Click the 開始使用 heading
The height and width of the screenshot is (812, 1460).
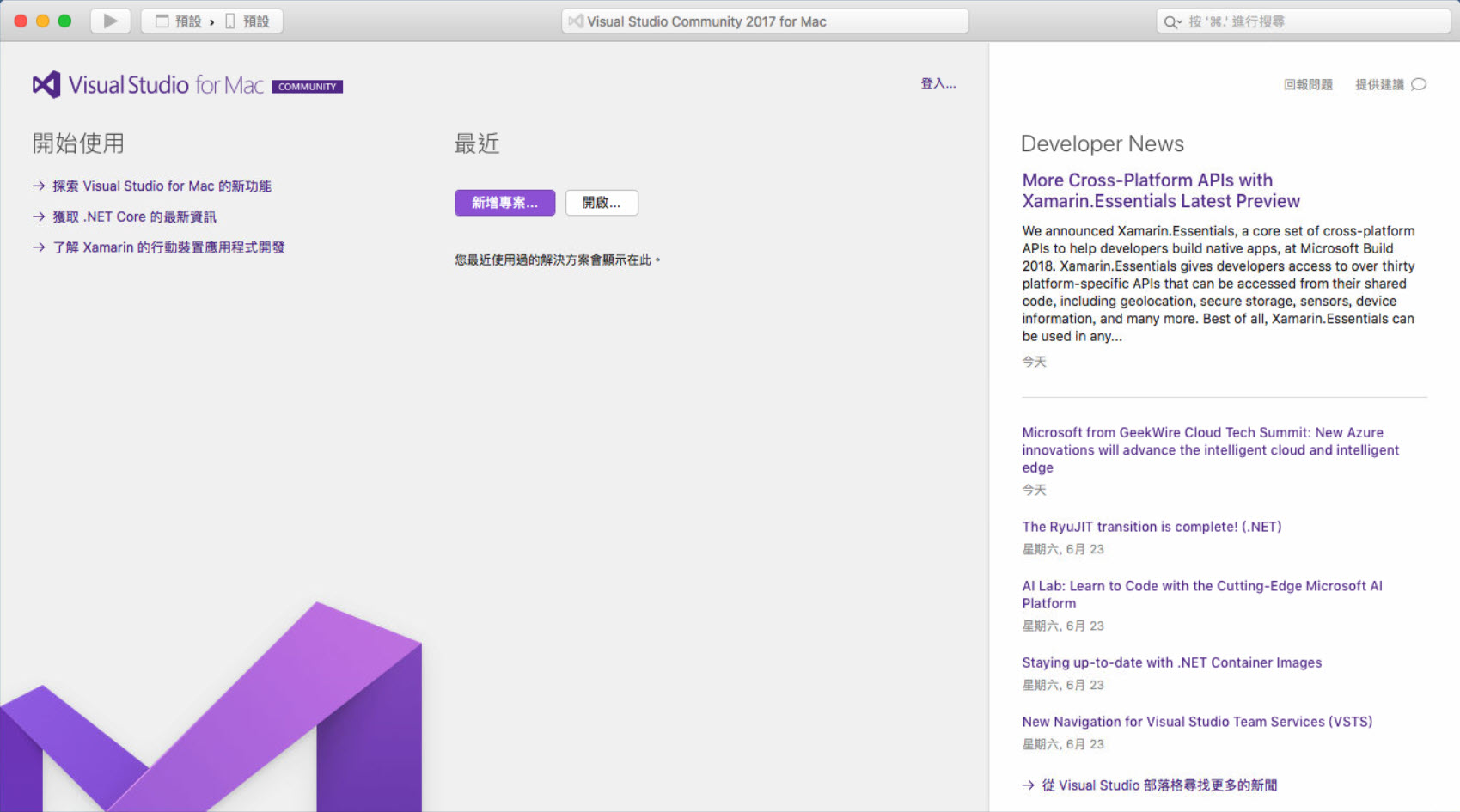pos(78,143)
